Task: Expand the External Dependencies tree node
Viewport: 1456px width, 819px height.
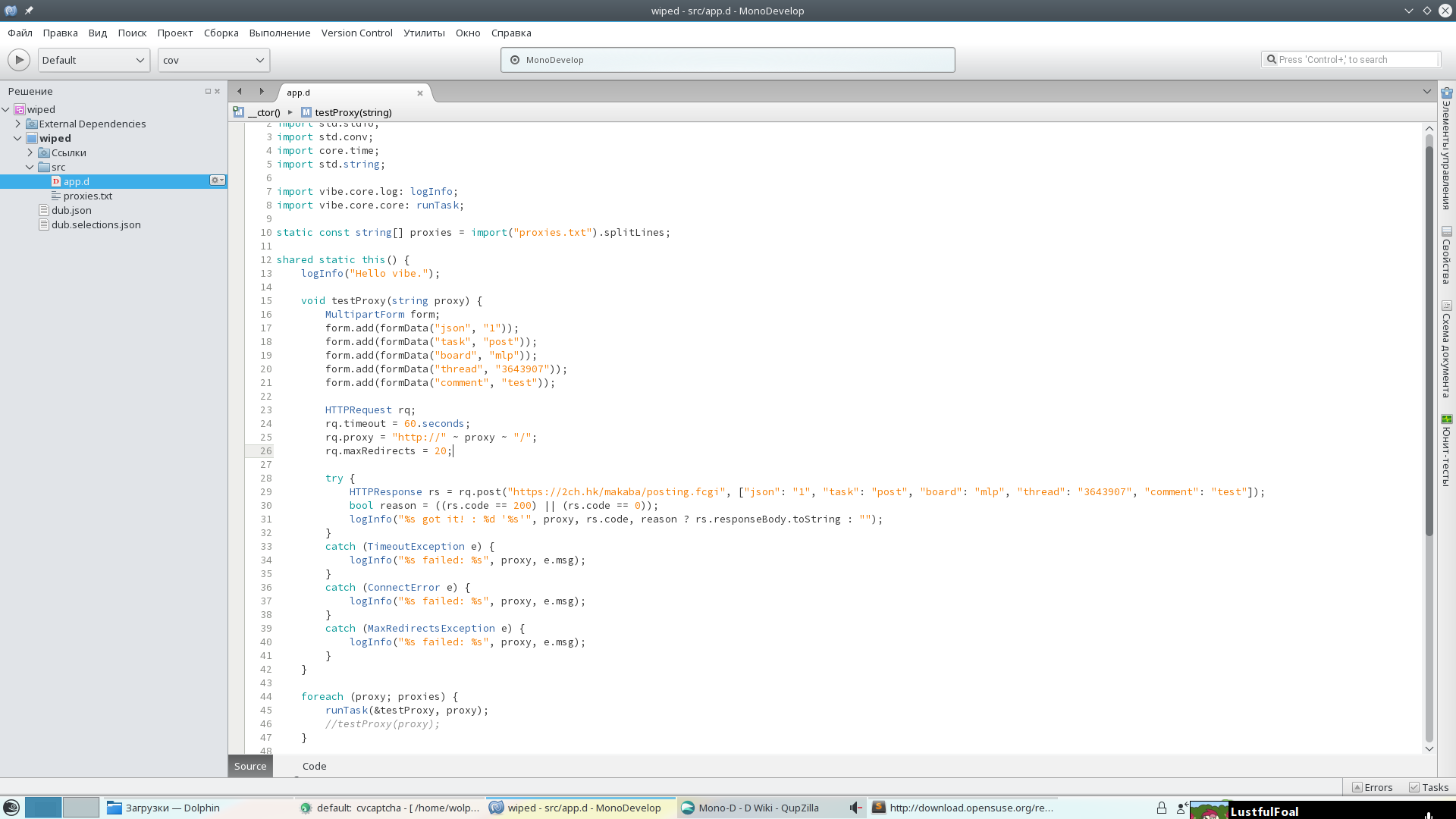Action: [x=18, y=124]
